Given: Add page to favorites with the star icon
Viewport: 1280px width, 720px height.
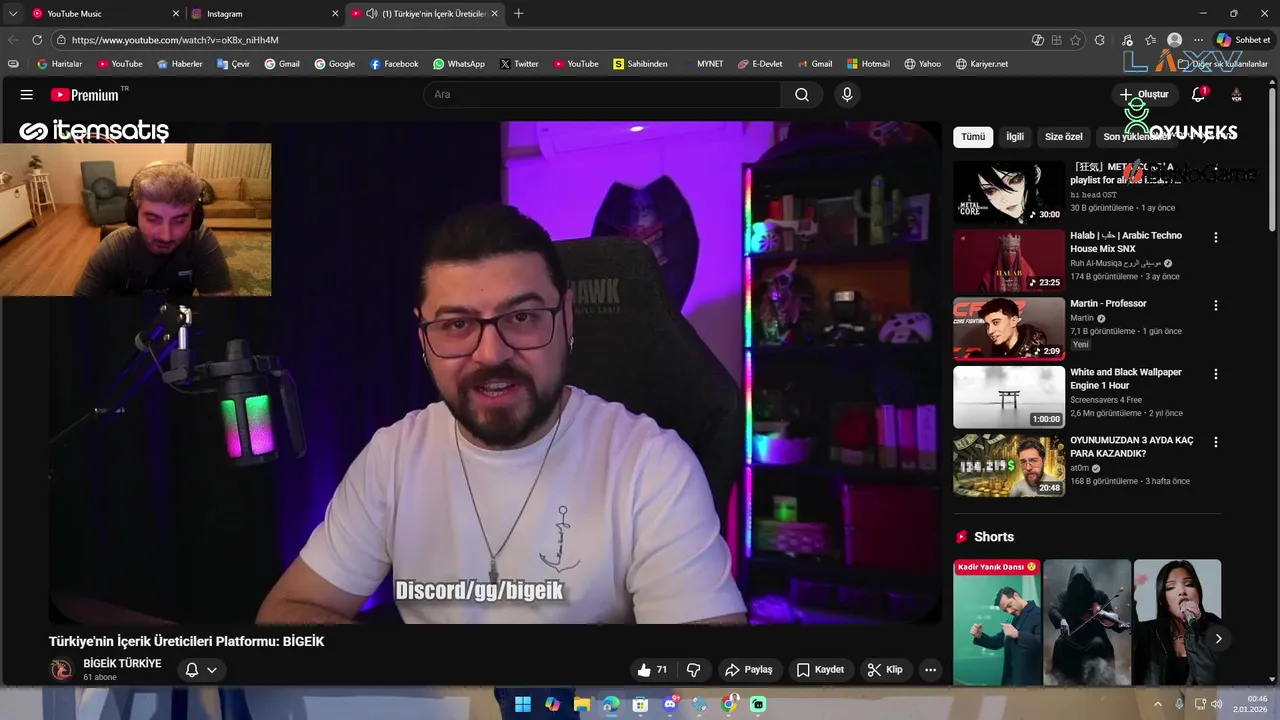Looking at the screenshot, I should point(1075,40).
